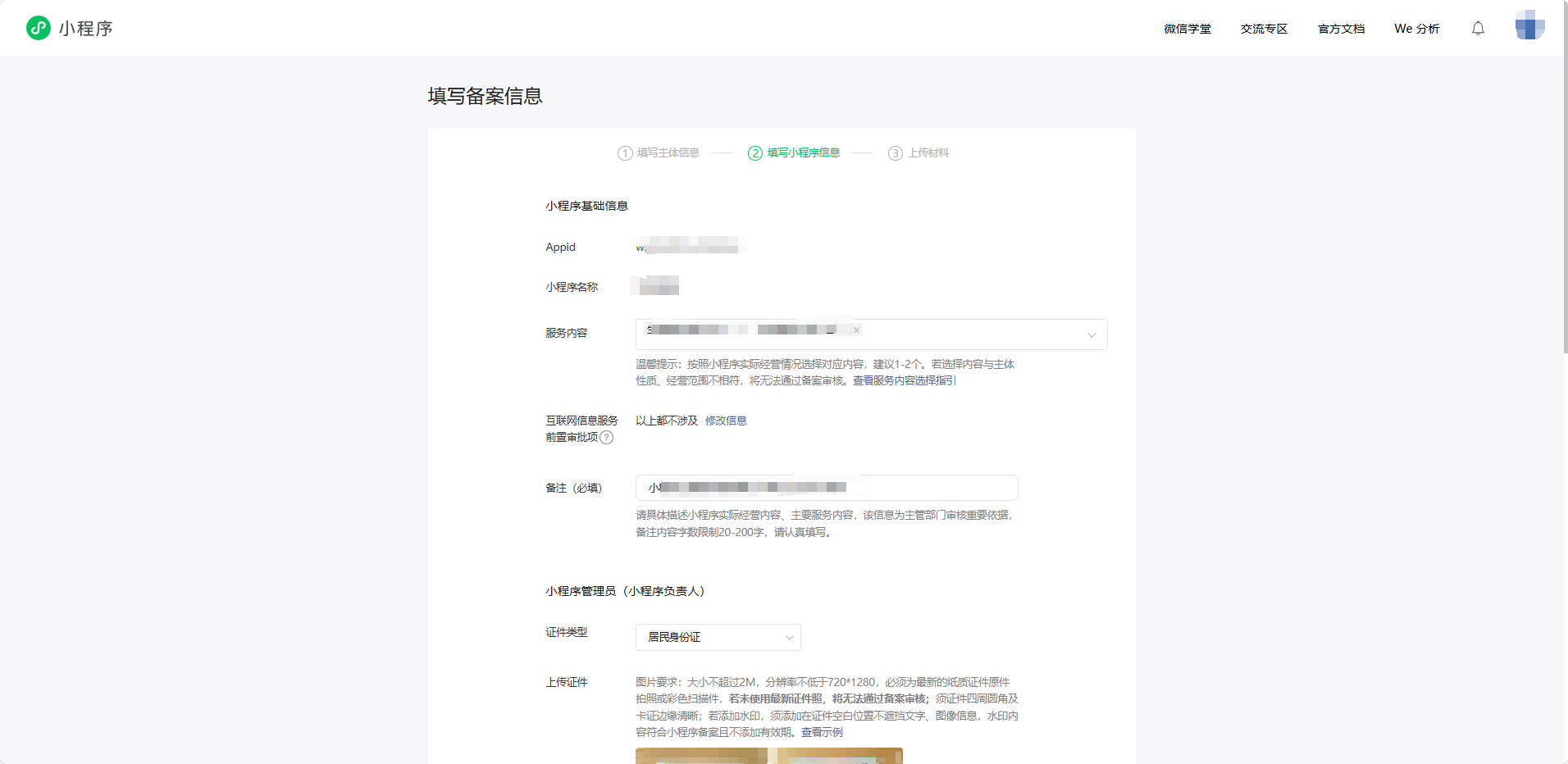Remove the selected 服务内容 tag via its X icon

tap(855, 330)
